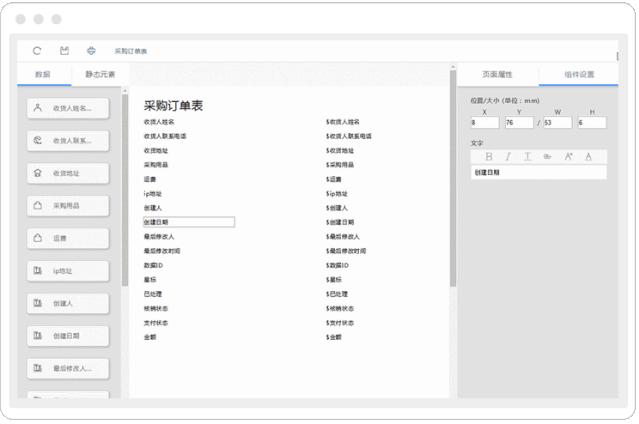Select the 最后修改人 field card in data panel

(68, 369)
